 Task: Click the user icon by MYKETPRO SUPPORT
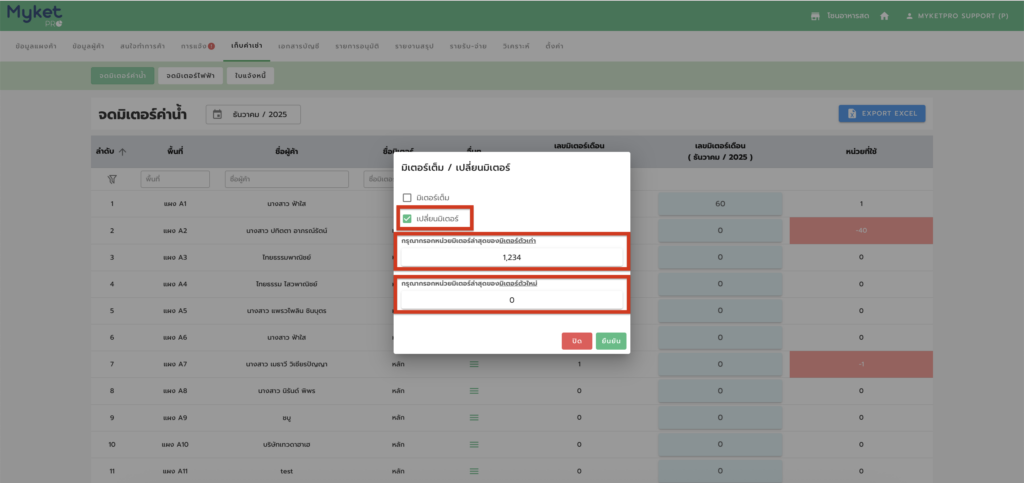coord(909,16)
